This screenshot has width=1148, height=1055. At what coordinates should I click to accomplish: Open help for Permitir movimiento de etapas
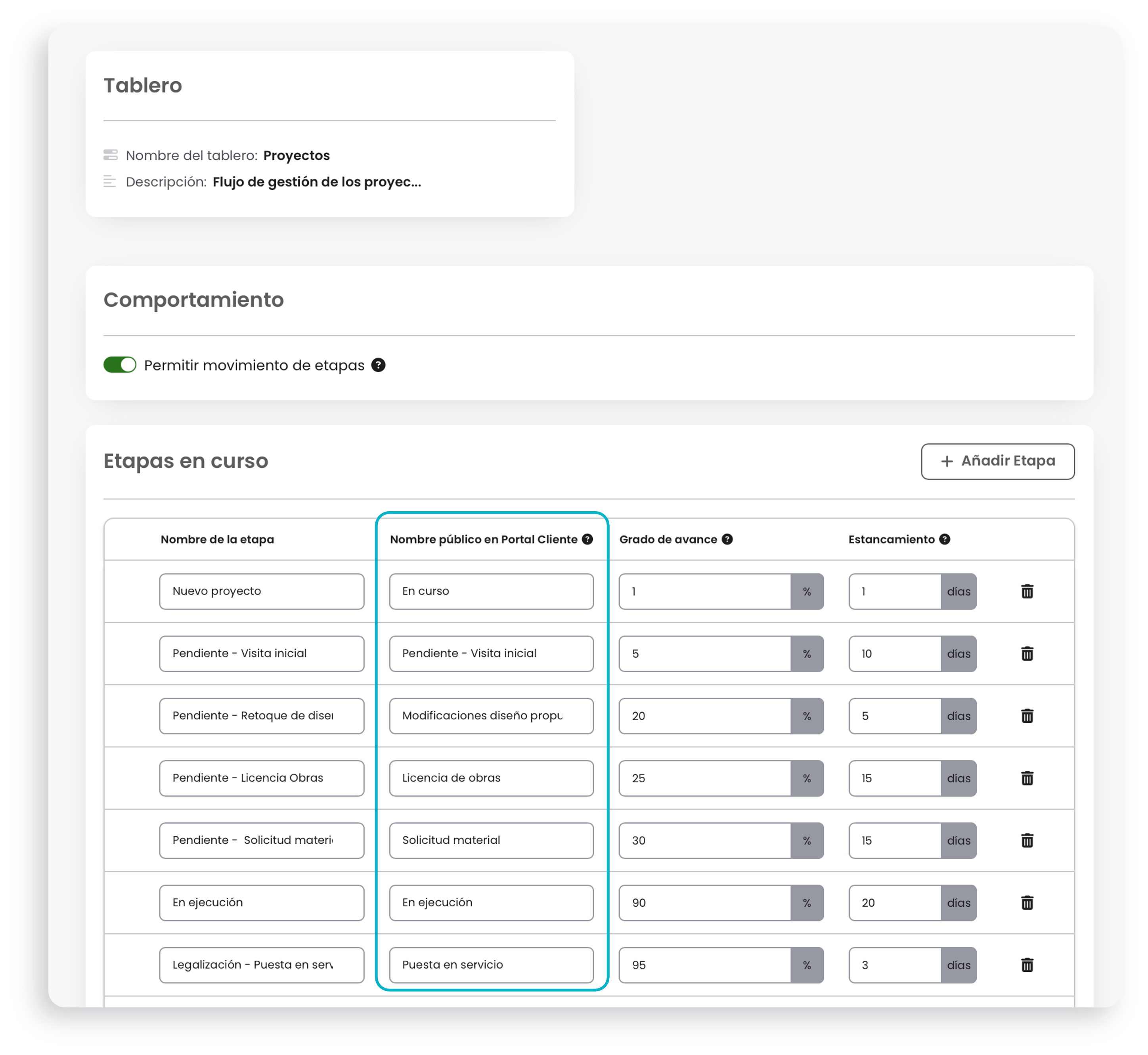378,365
